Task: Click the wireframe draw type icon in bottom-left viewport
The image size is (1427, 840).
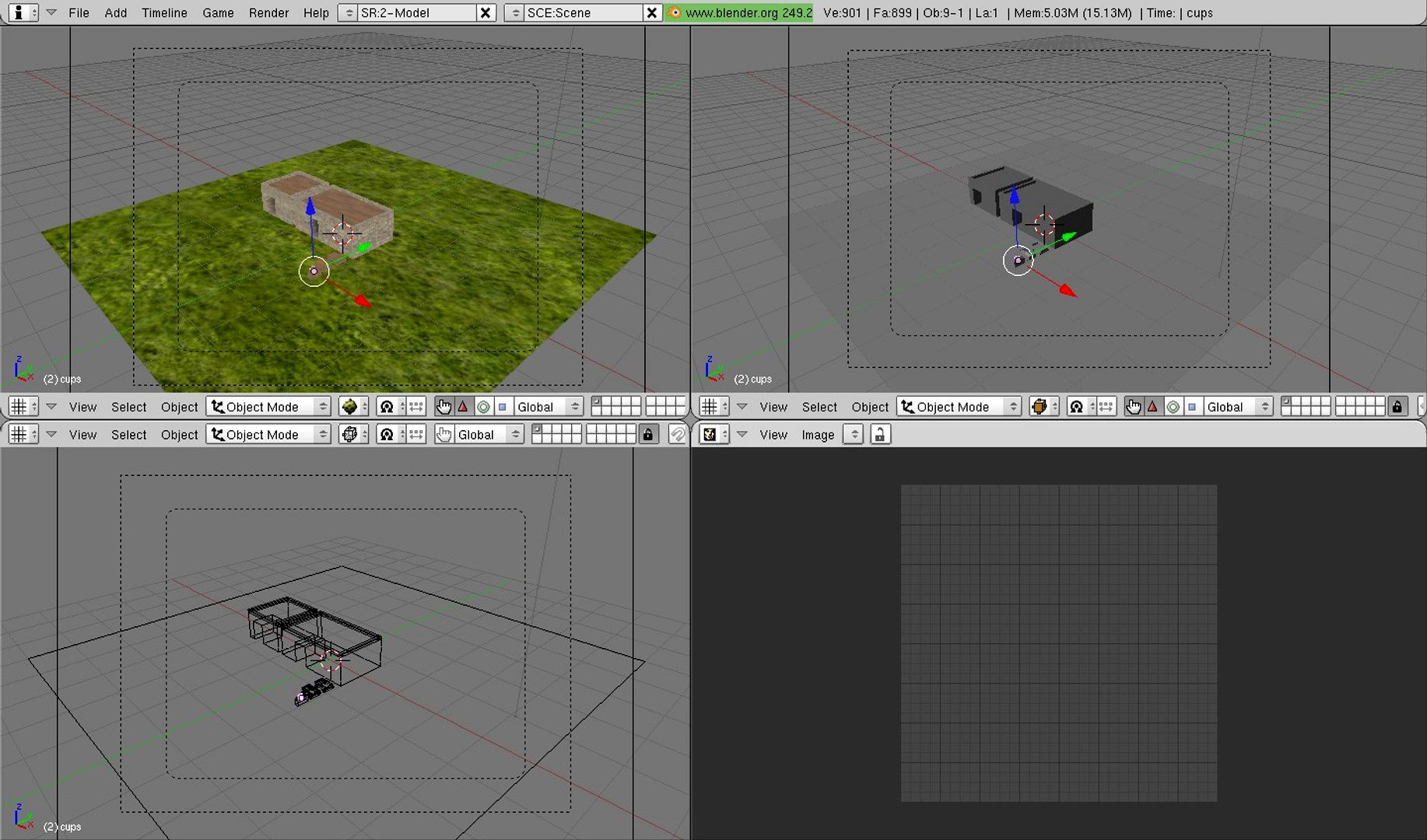Action: click(349, 435)
